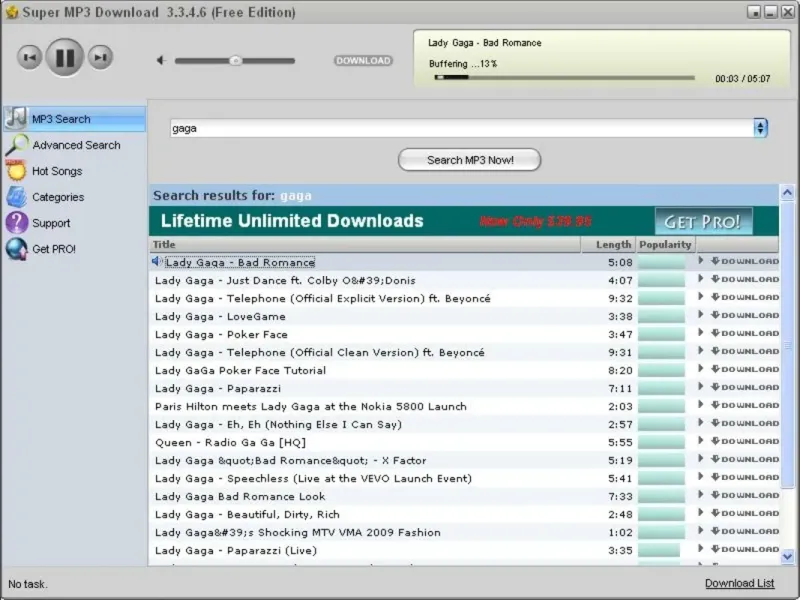Download Beautiful, Dirty, Rich track
This screenshot has height=600, width=800.
click(x=745, y=513)
